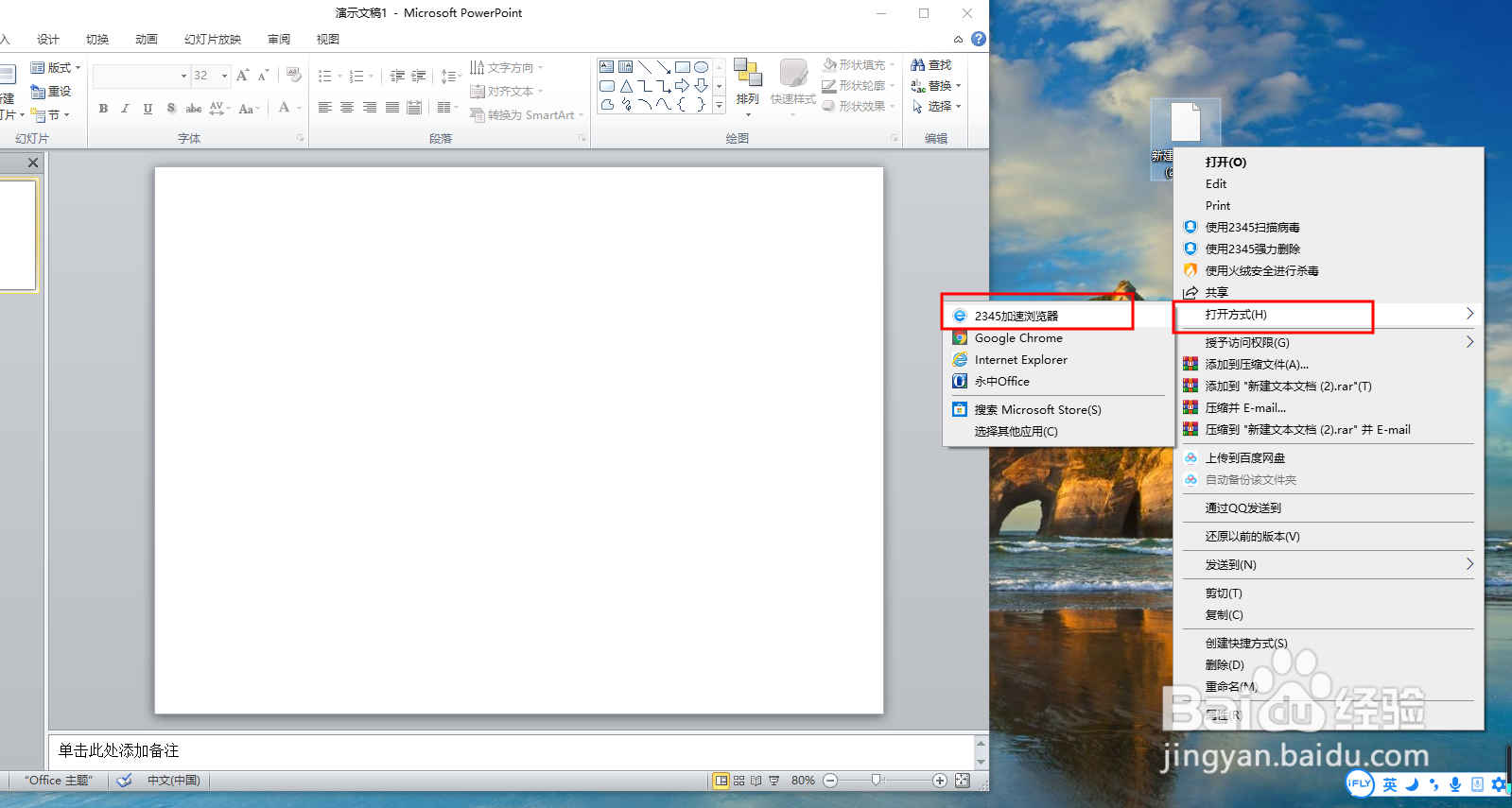Open the Animations (动画) ribbon tab

pyautogui.click(x=147, y=40)
